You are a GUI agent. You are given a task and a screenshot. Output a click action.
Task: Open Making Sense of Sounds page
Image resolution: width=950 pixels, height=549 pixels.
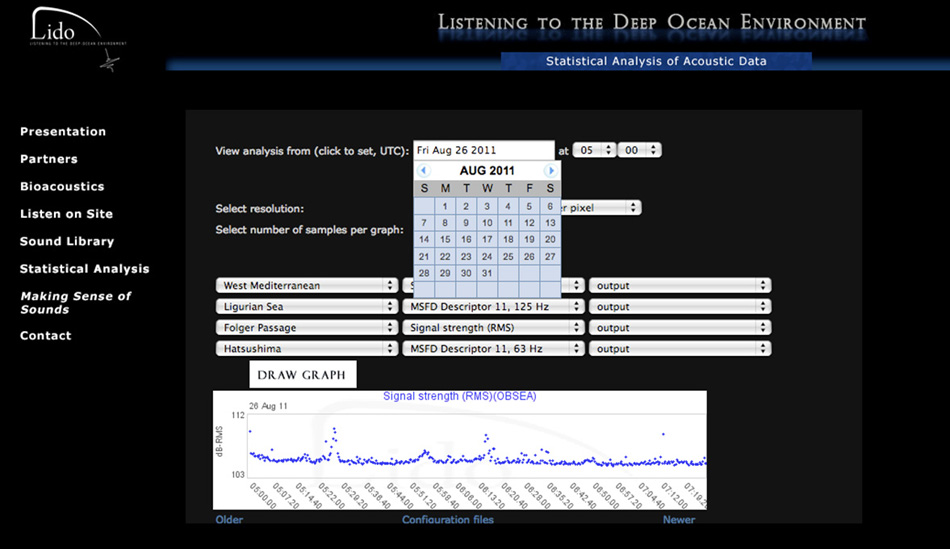point(76,303)
